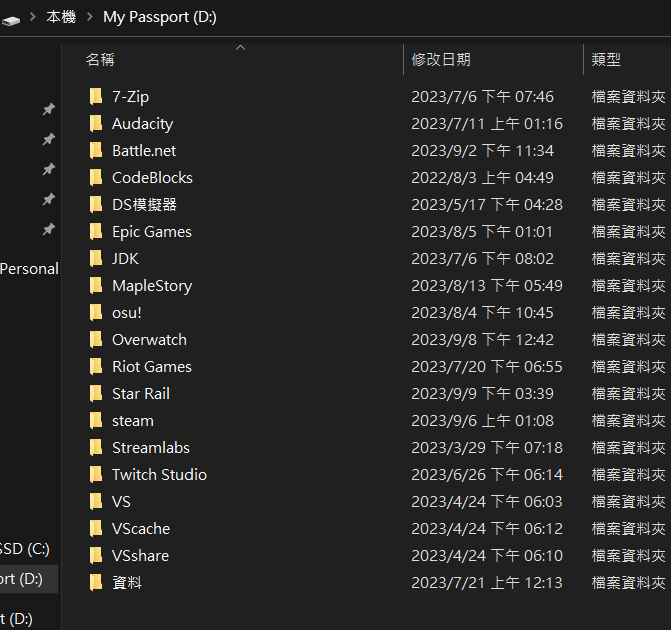Select the DS模擬器 folder icon
671x630 pixels.
(96, 204)
